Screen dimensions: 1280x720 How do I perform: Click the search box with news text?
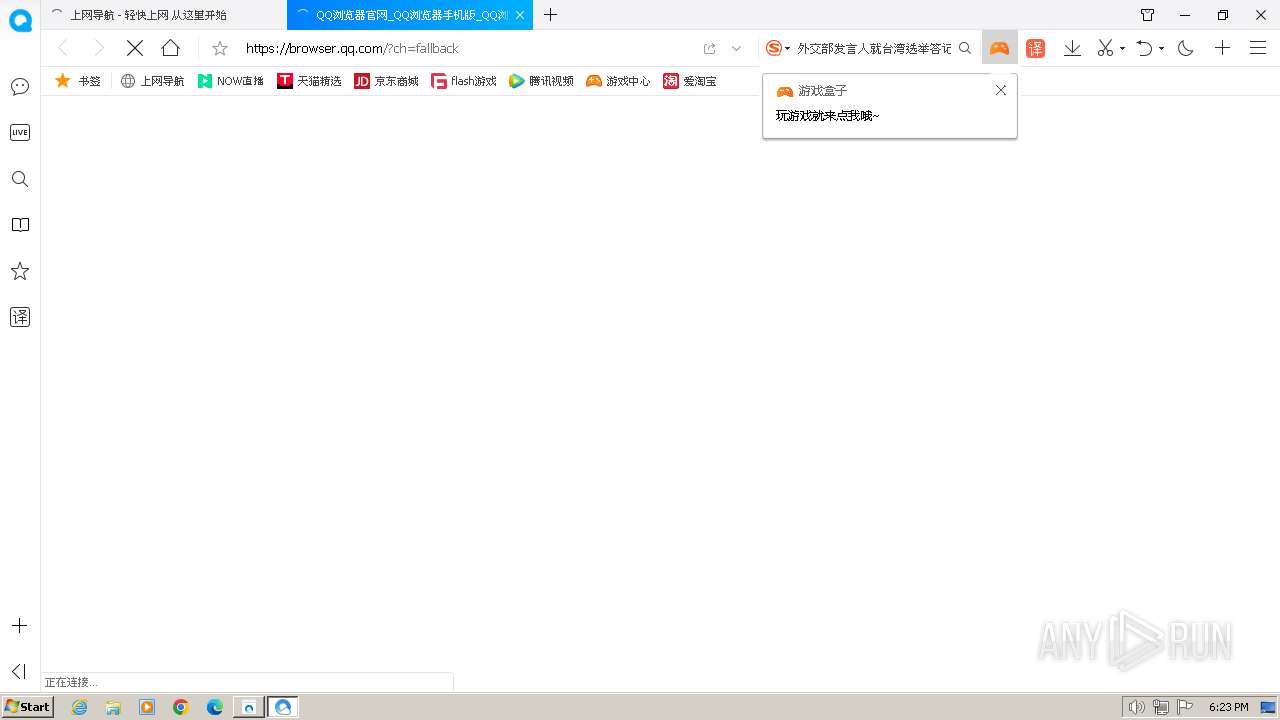pos(874,48)
